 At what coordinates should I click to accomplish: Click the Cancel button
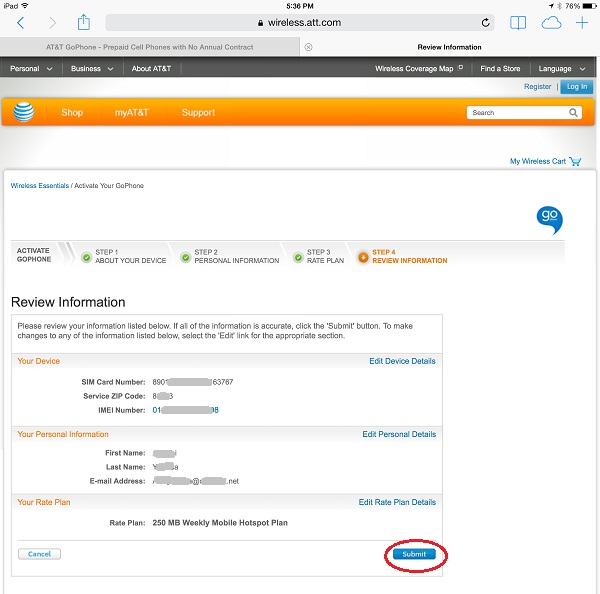pos(39,554)
